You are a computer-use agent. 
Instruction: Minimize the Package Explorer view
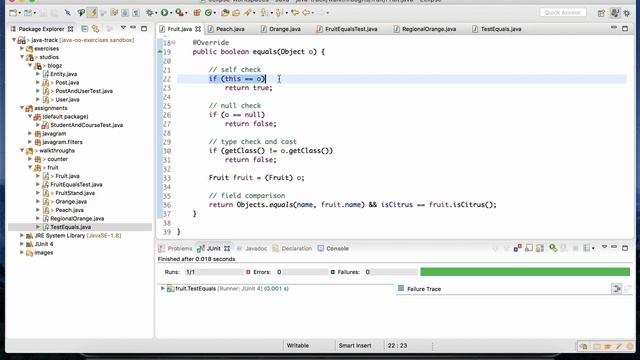coord(133,28)
